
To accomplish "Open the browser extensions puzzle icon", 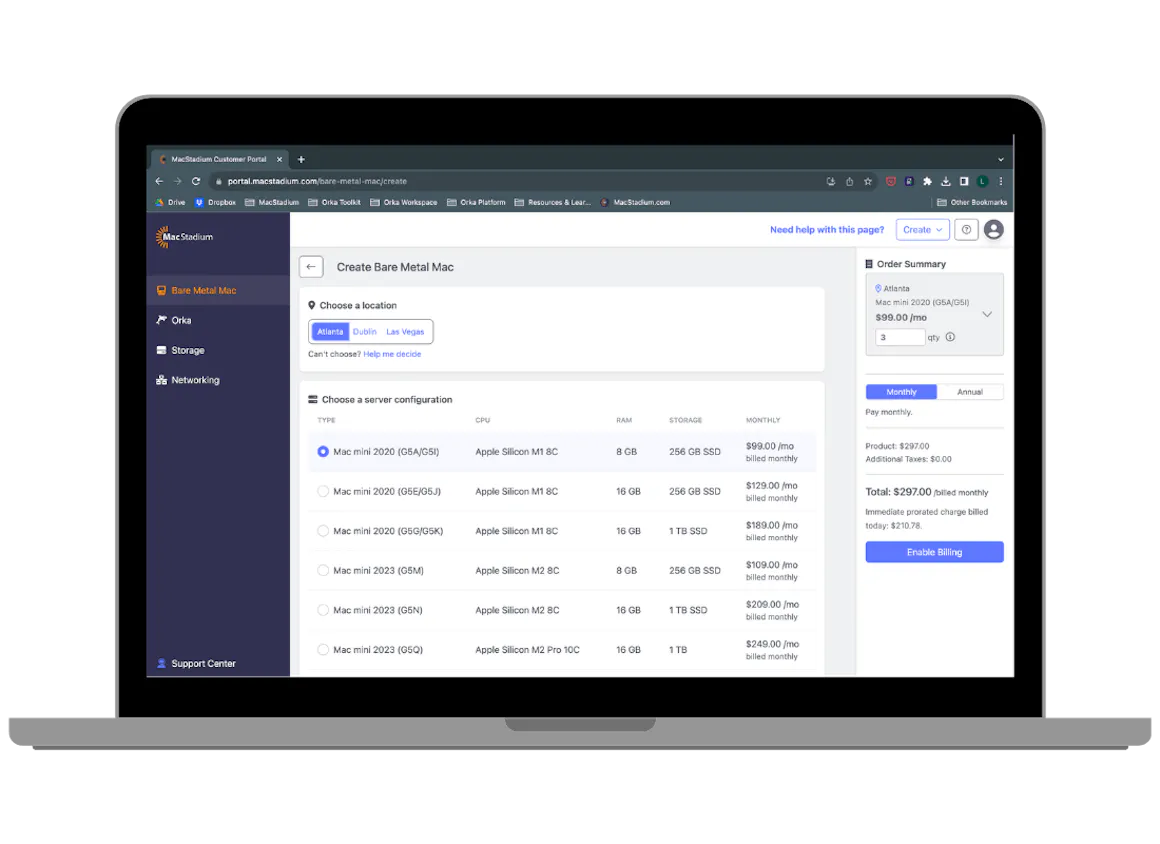I will [927, 182].
